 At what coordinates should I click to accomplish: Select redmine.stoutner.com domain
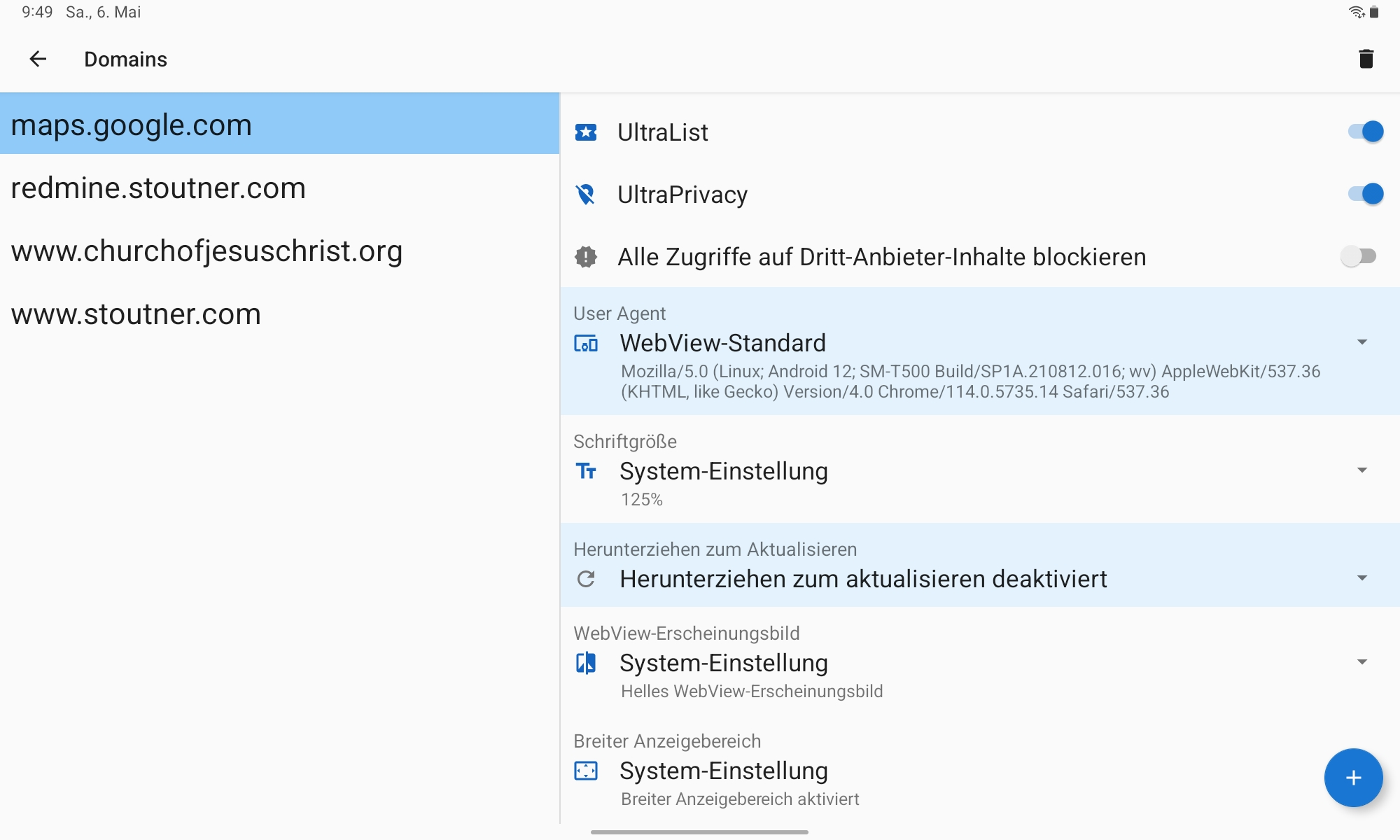click(158, 188)
